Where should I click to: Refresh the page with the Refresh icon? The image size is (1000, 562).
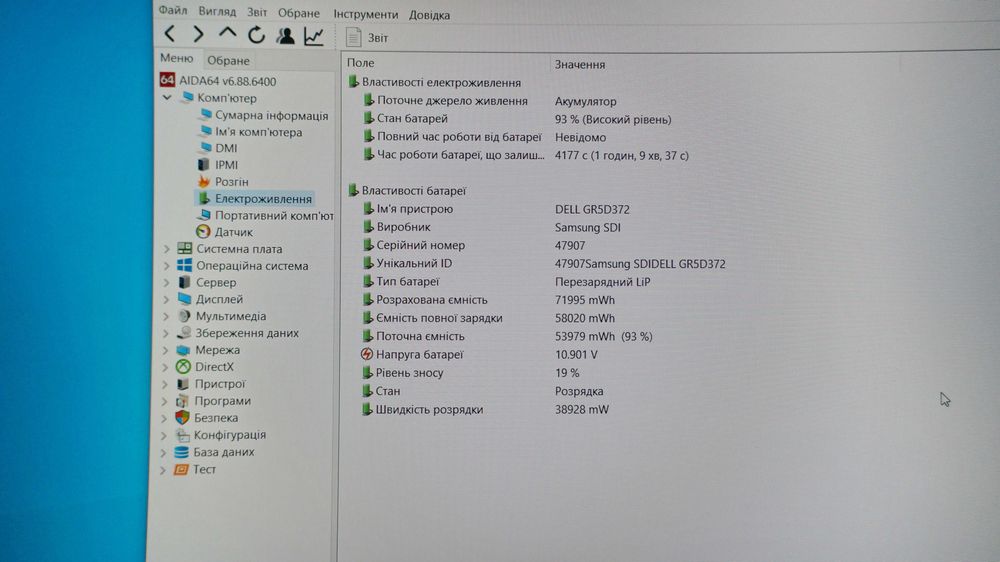tap(256, 35)
